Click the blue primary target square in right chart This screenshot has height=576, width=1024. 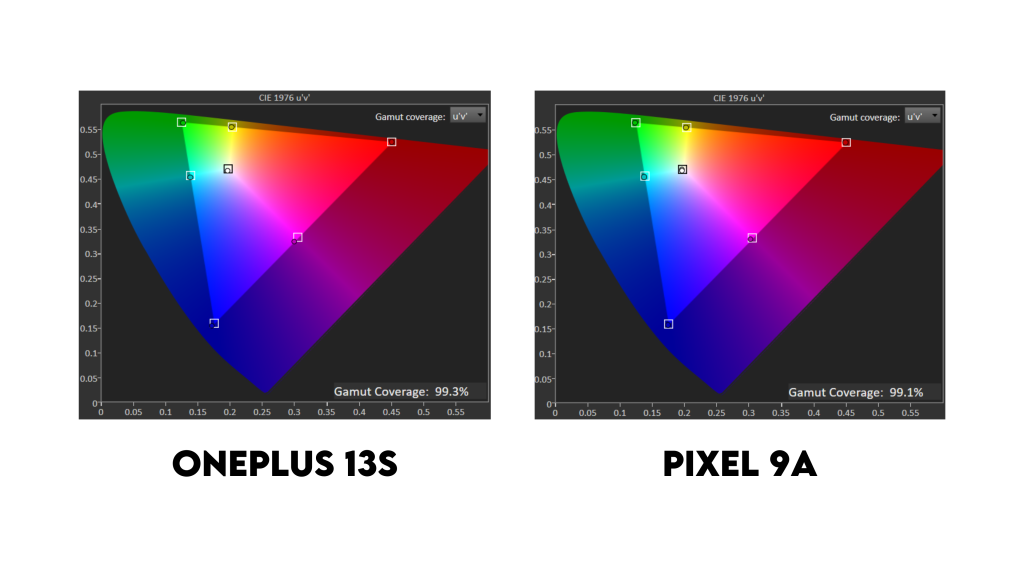click(x=668, y=324)
